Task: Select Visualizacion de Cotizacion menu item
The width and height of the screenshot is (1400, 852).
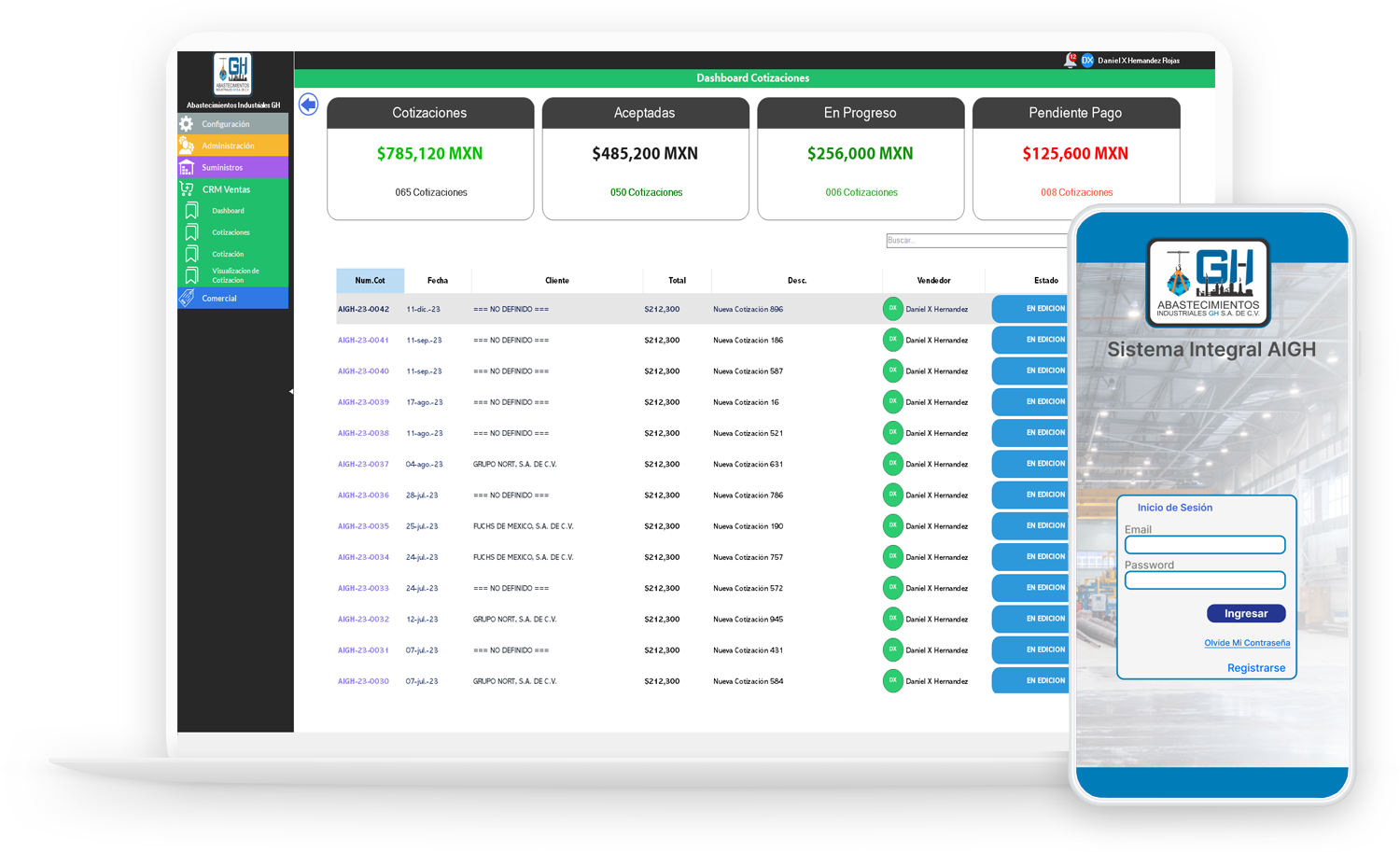Action: (235, 275)
